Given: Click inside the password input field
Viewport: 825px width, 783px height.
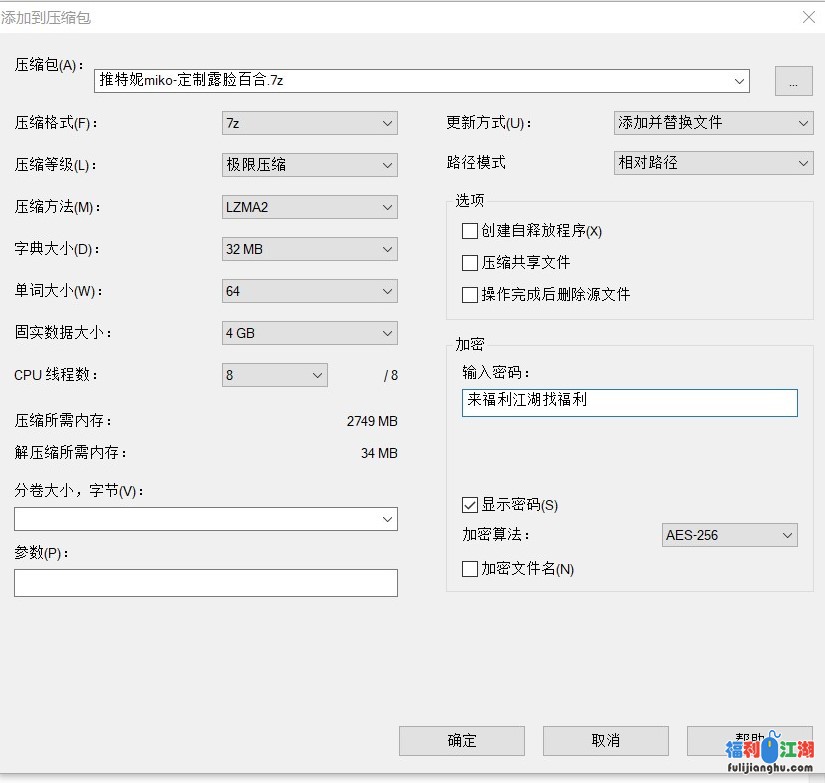Looking at the screenshot, I should pyautogui.click(x=629, y=402).
